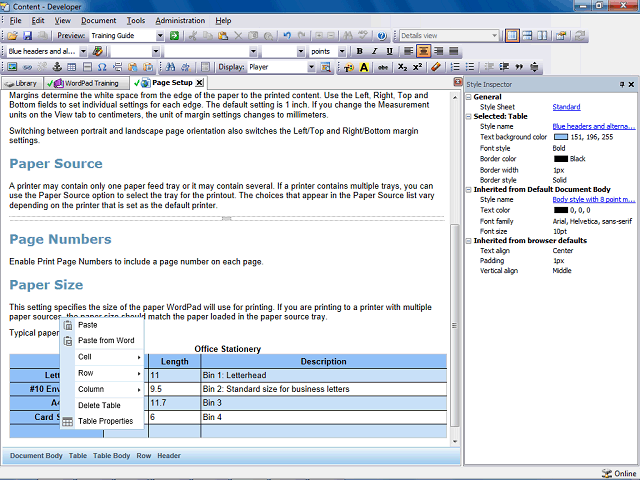
Task: Insert a special symbol with Omega icon
Action: (102, 67)
